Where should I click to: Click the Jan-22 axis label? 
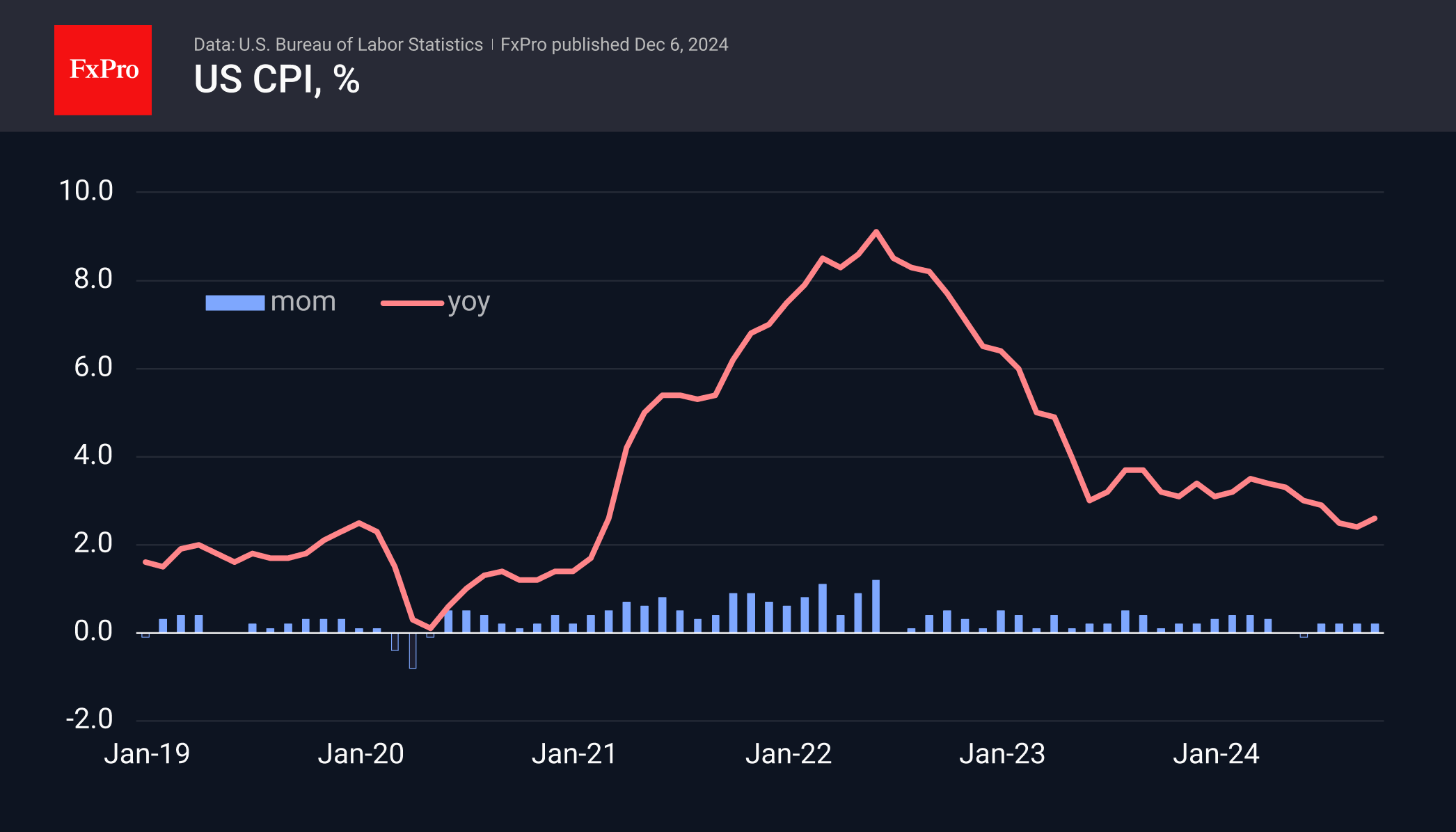[x=789, y=754]
